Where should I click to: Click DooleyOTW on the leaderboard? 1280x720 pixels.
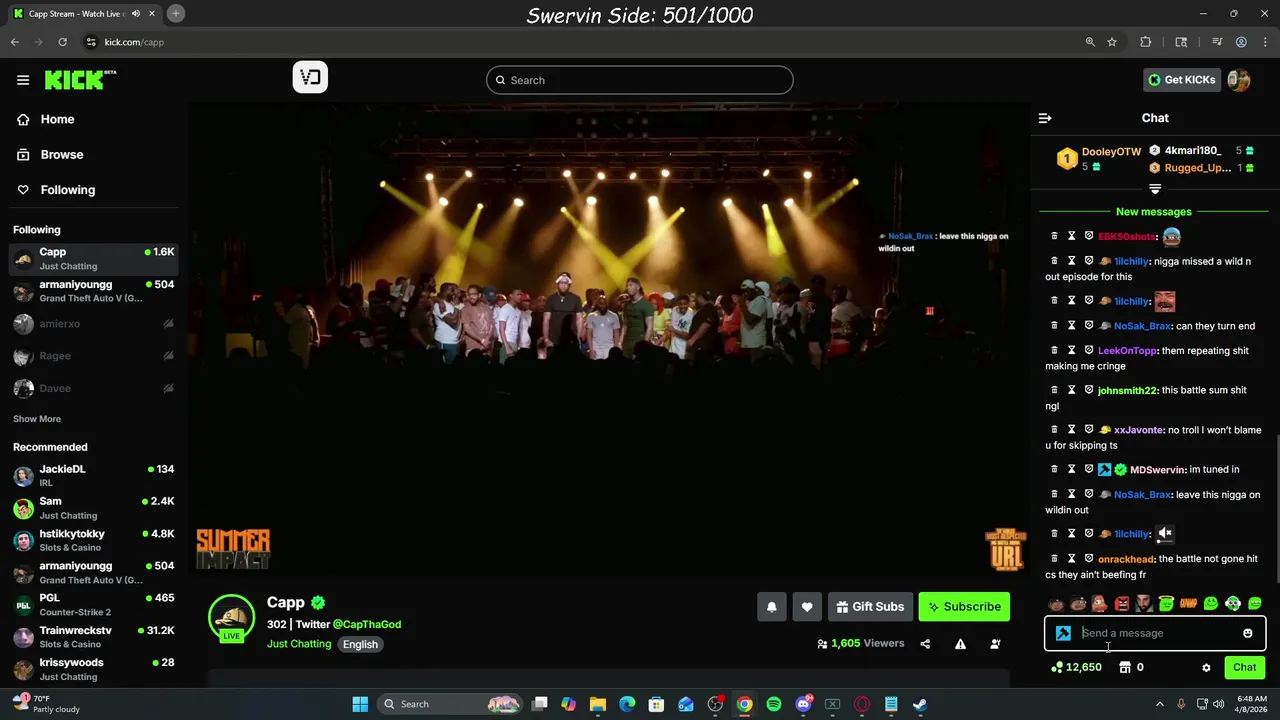(x=1111, y=152)
